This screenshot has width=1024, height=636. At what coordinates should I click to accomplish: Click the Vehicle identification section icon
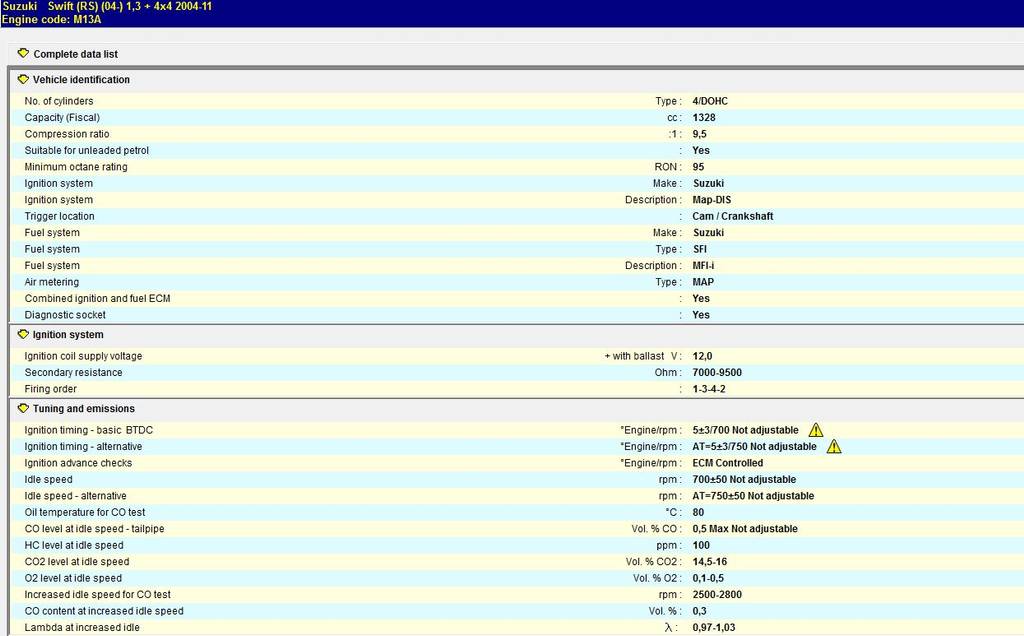pos(24,80)
